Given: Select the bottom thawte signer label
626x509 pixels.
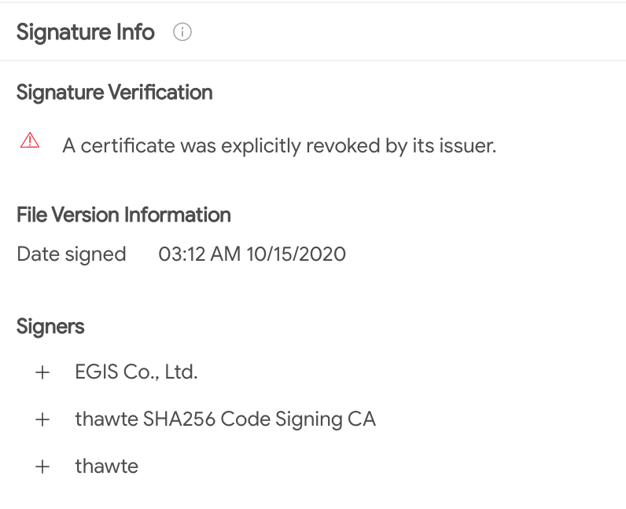Looking at the screenshot, I should click(107, 466).
